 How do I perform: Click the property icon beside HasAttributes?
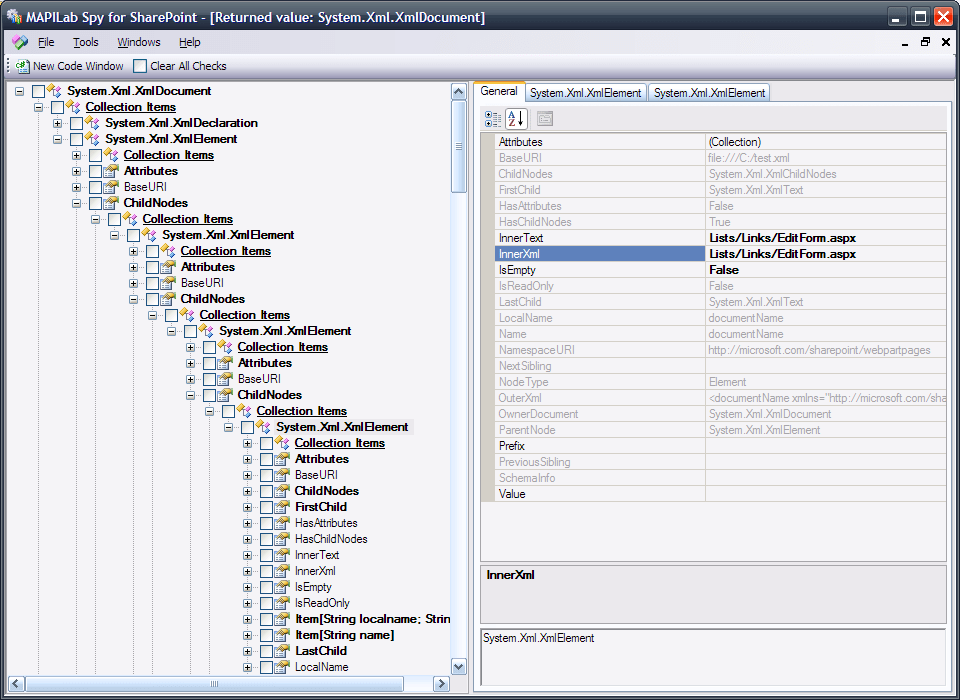click(x=282, y=523)
